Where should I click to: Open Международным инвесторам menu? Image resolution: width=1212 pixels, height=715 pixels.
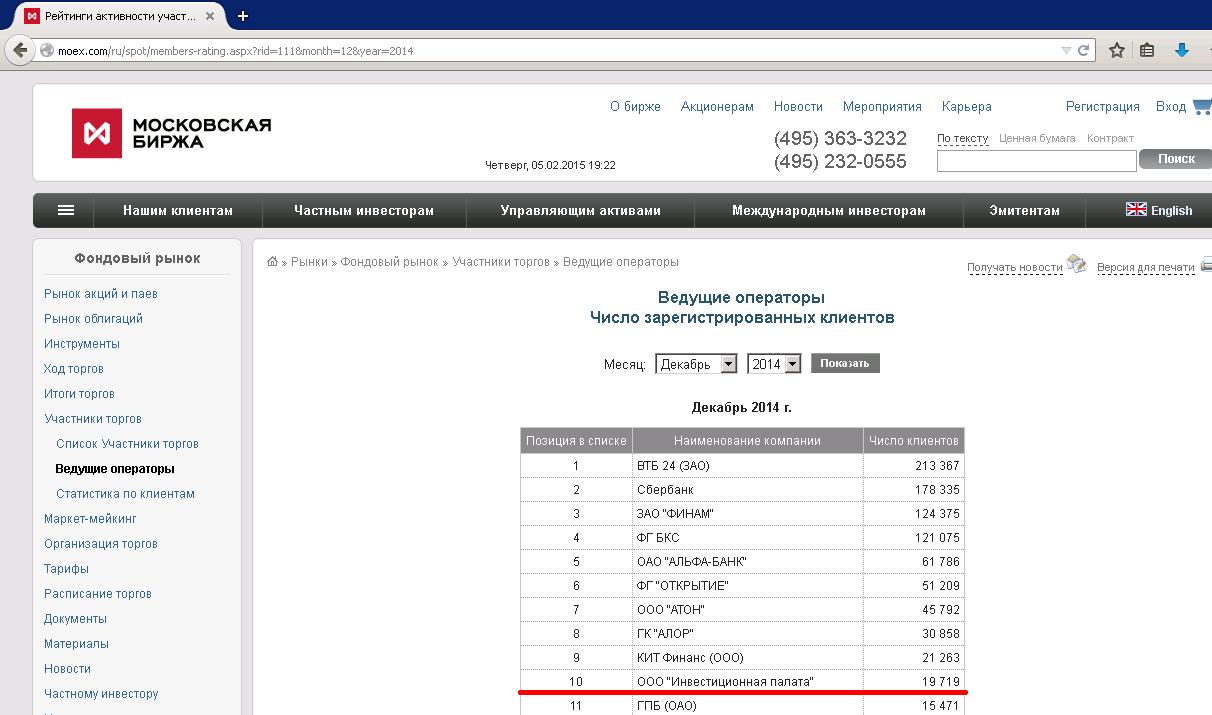pyautogui.click(x=829, y=210)
